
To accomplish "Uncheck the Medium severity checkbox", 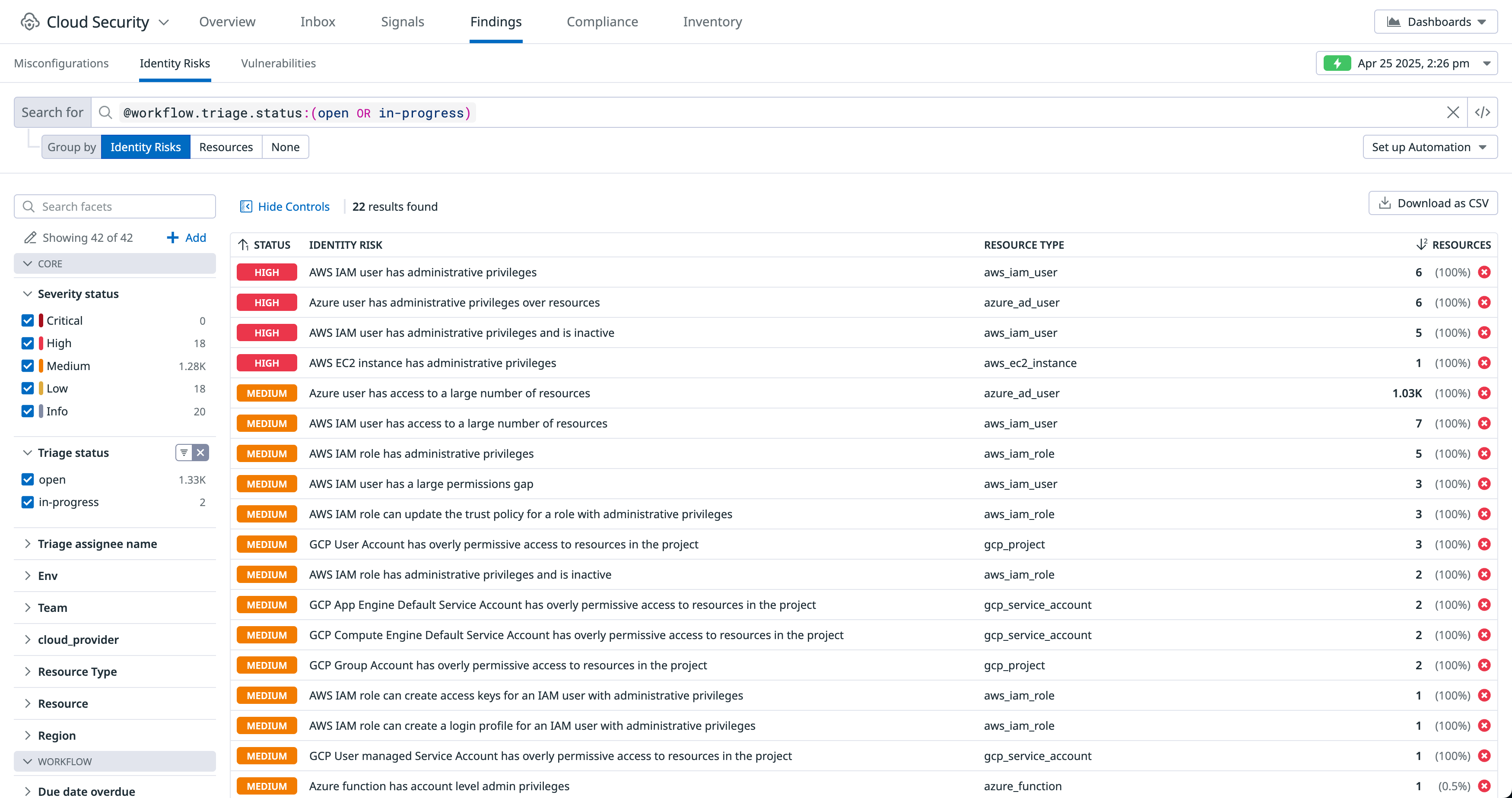I will 28,366.
